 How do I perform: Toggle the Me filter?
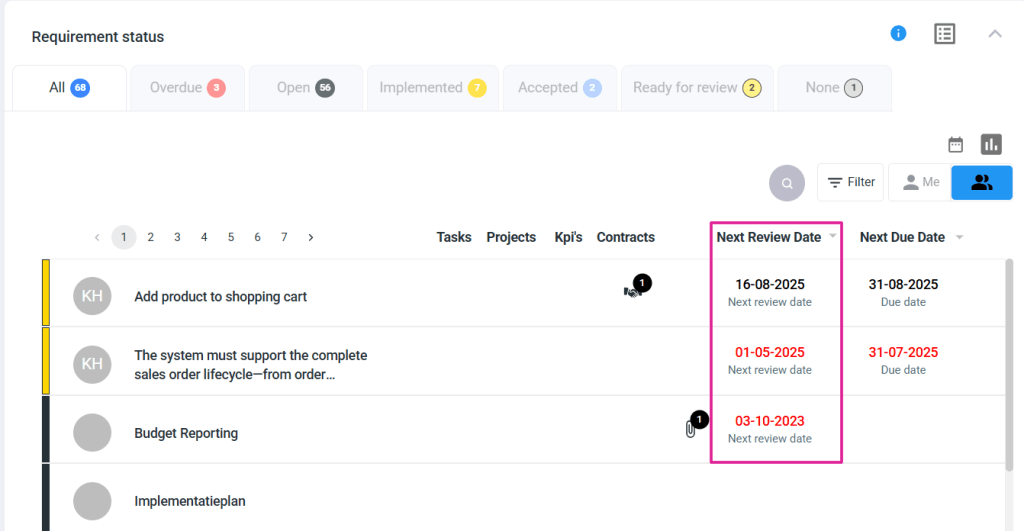(x=920, y=183)
